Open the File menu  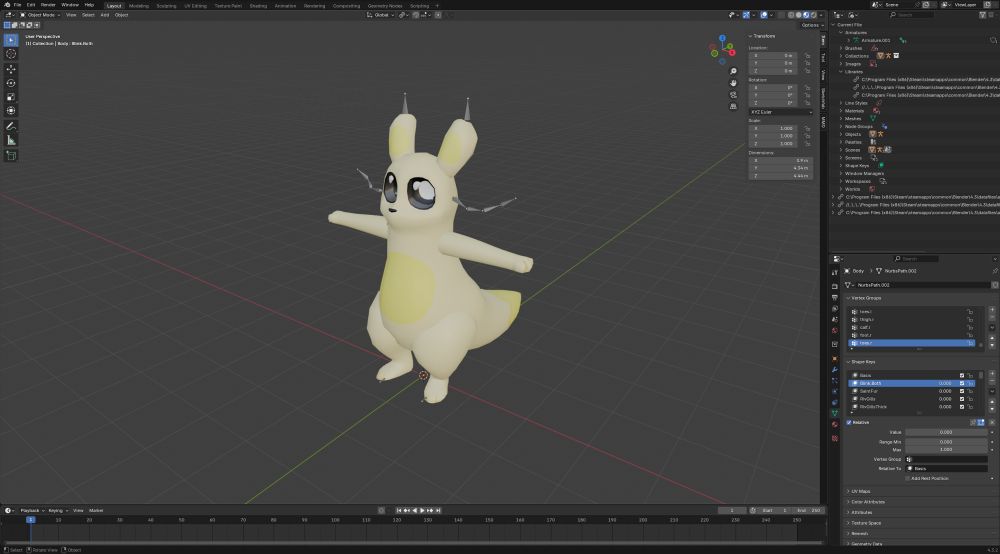pyautogui.click(x=17, y=5)
